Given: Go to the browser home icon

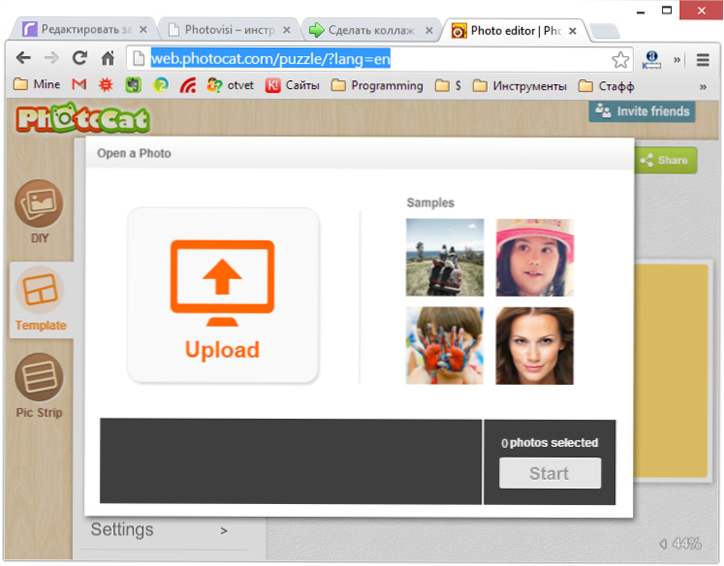Looking at the screenshot, I should pyautogui.click(x=108, y=58).
